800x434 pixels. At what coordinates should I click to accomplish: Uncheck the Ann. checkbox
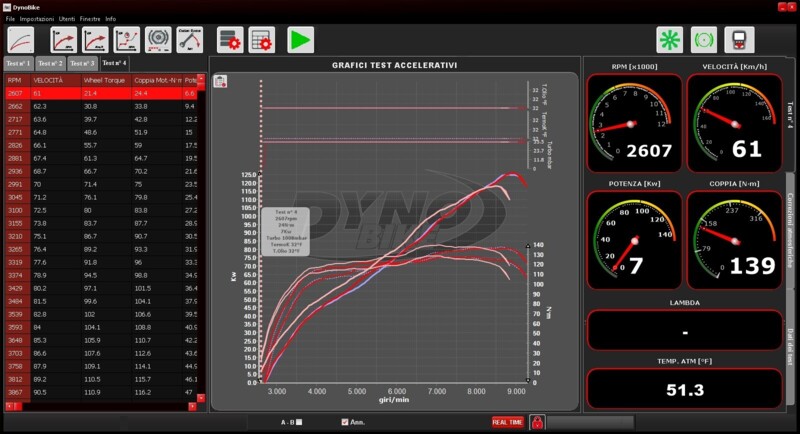pos(345,422)
